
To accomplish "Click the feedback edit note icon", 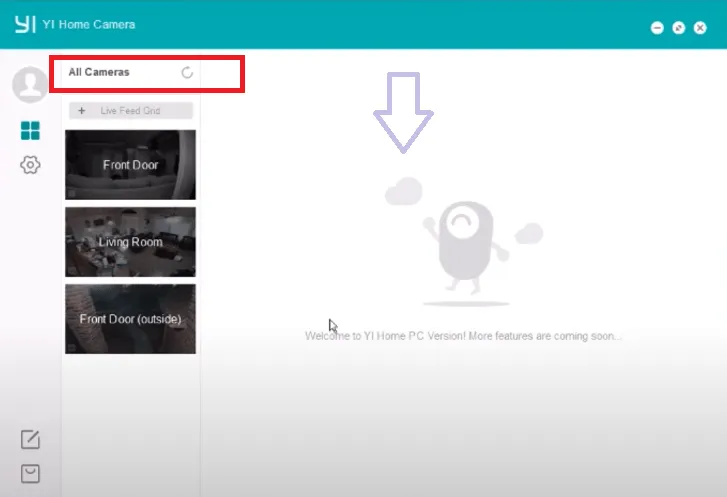I will (x=30, y=439).
